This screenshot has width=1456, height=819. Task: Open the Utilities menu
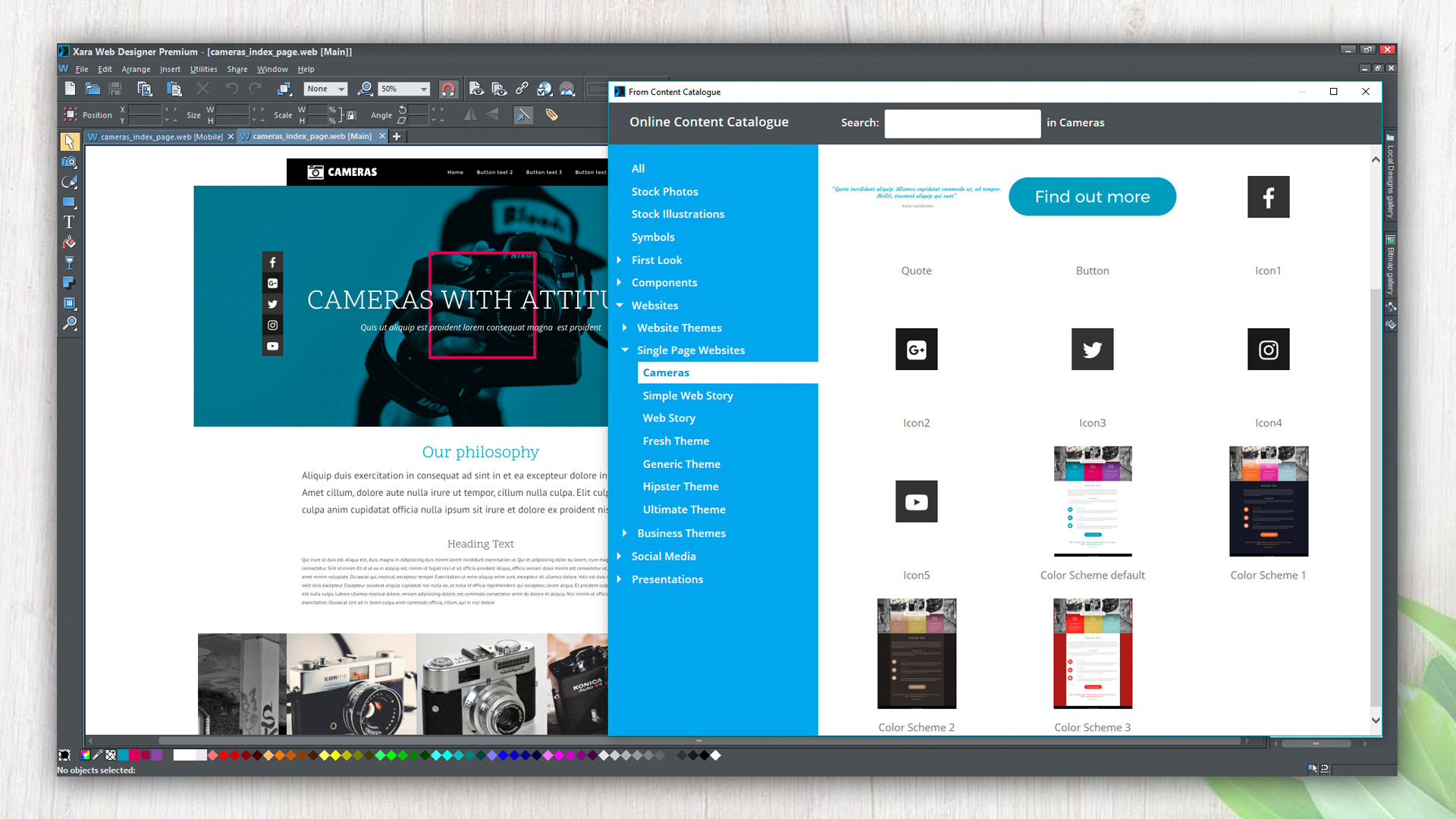pos(202,69)
